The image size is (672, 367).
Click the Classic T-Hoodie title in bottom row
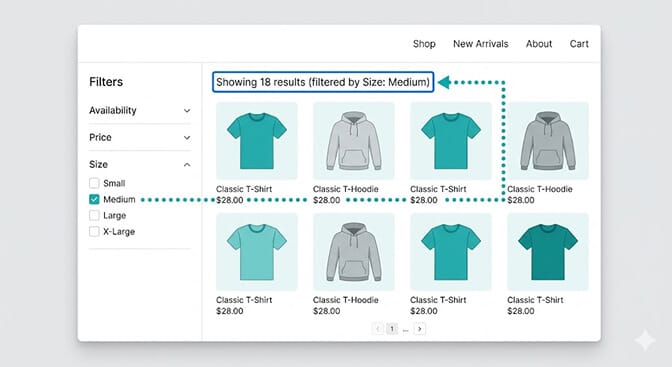click(345, 300)
